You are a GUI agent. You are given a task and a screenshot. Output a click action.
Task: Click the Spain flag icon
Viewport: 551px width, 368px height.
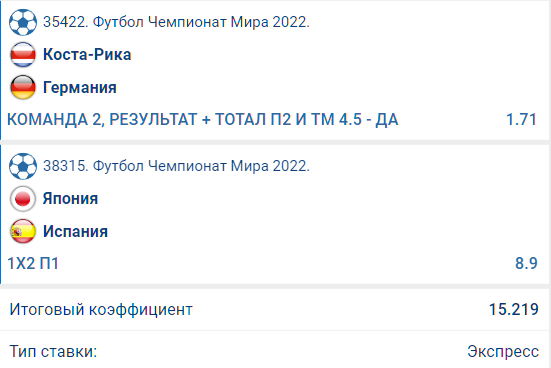[x=23, y=231]
